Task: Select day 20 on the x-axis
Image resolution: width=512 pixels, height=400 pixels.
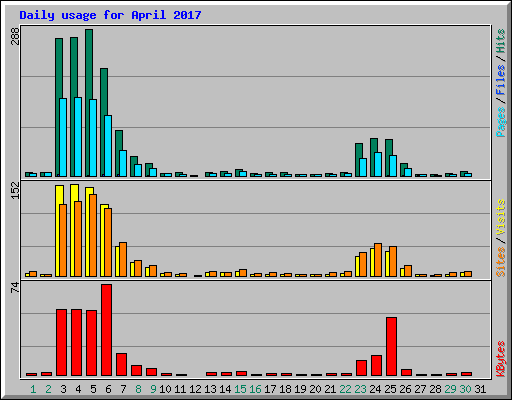Action: pyautogui.click(x=315, y=389)
